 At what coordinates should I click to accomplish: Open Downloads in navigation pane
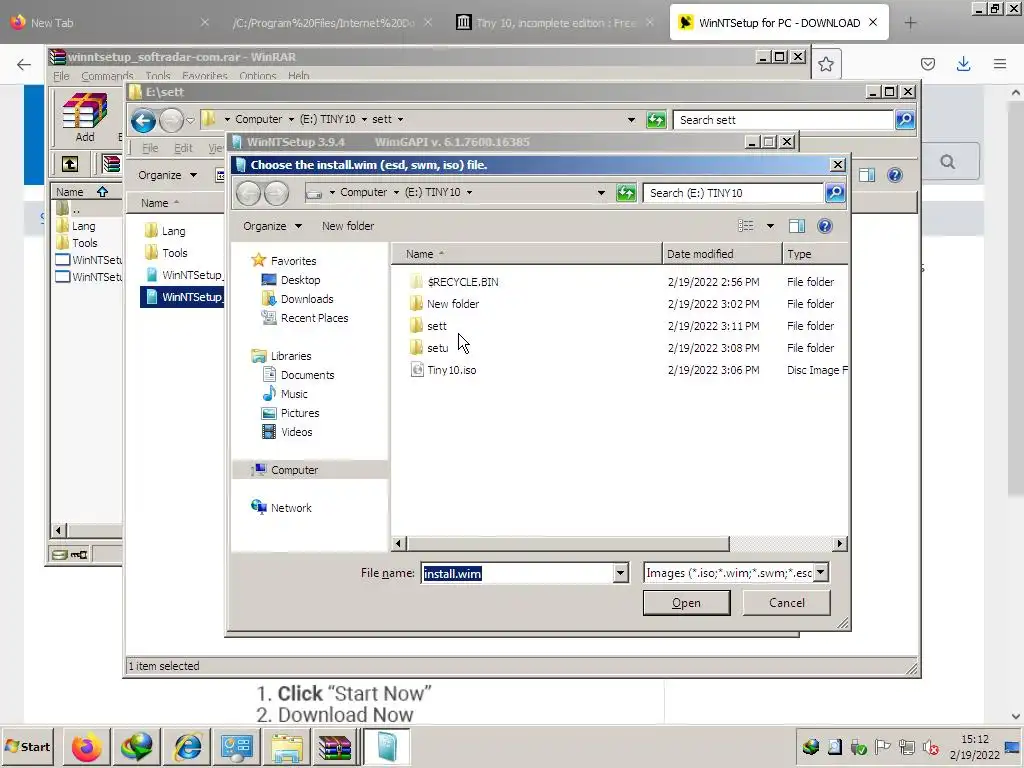297,298
